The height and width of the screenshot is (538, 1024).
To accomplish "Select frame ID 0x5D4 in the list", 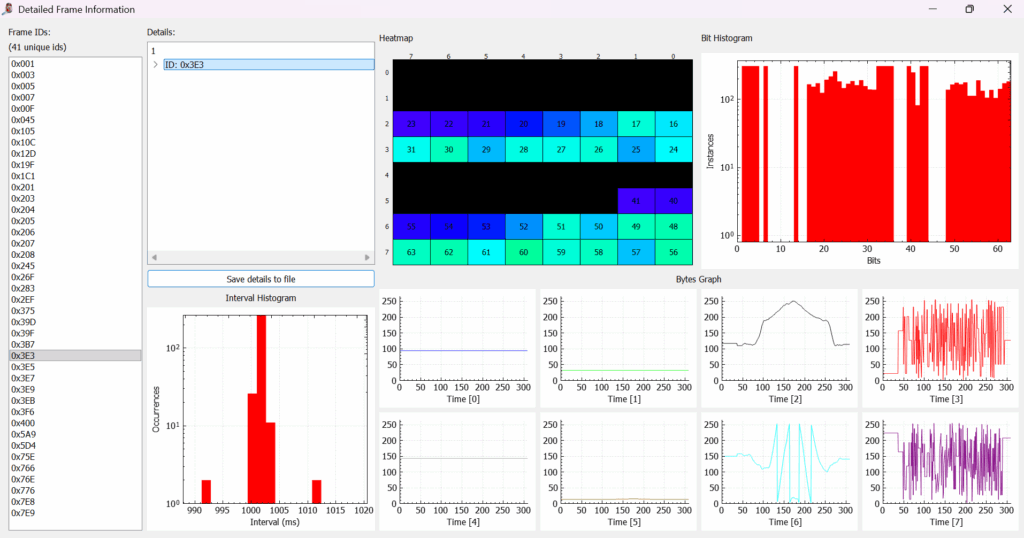I will click(23, 445).
